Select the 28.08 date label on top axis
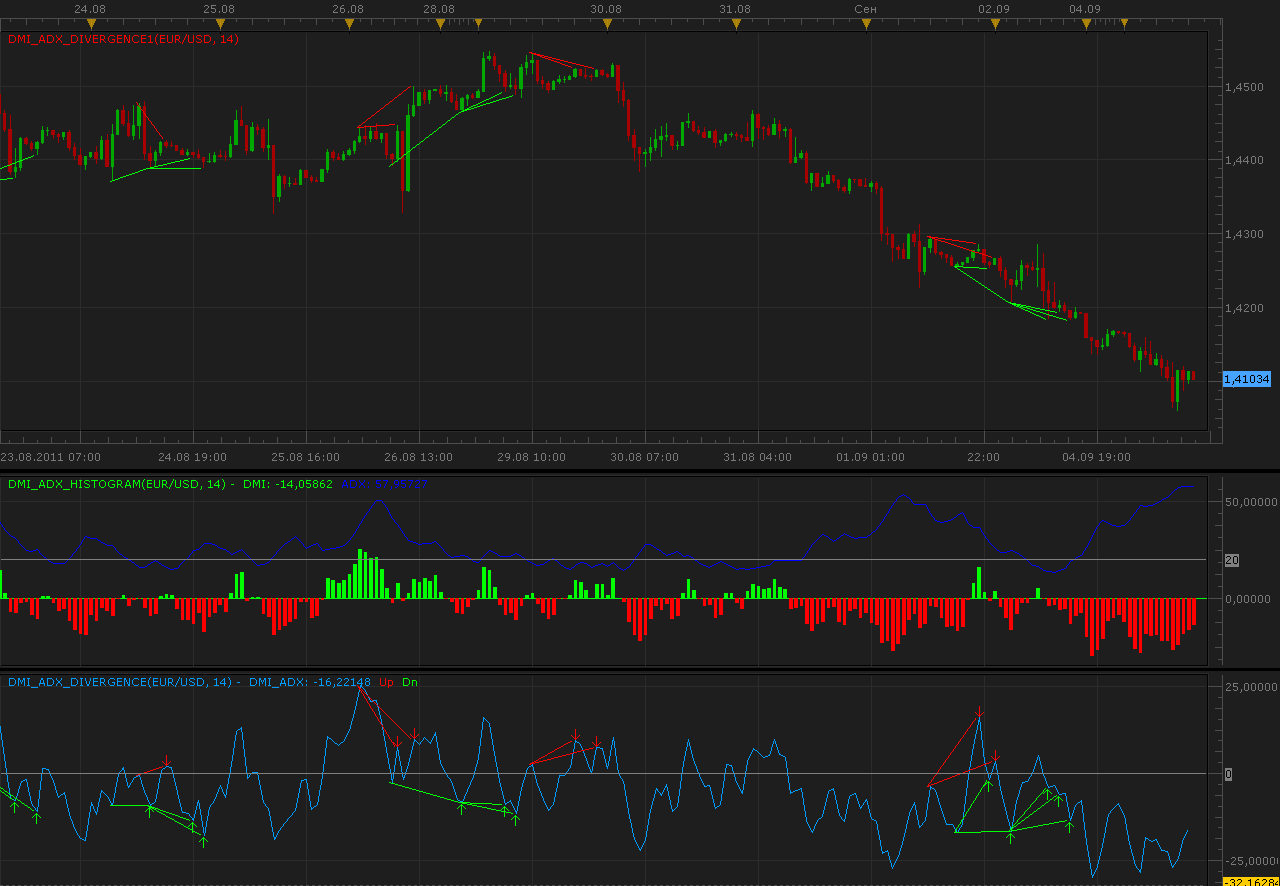 click(439, 8)
